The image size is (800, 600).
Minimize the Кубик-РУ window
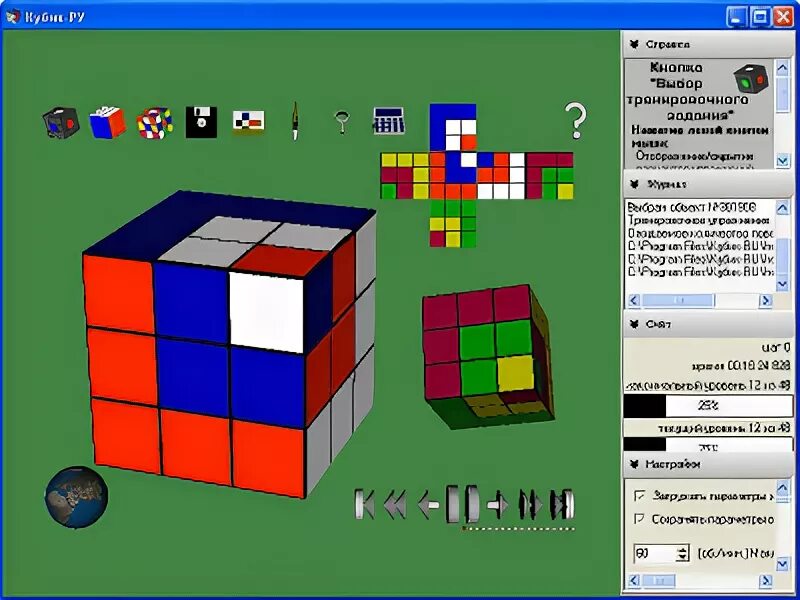click(736, 17)
